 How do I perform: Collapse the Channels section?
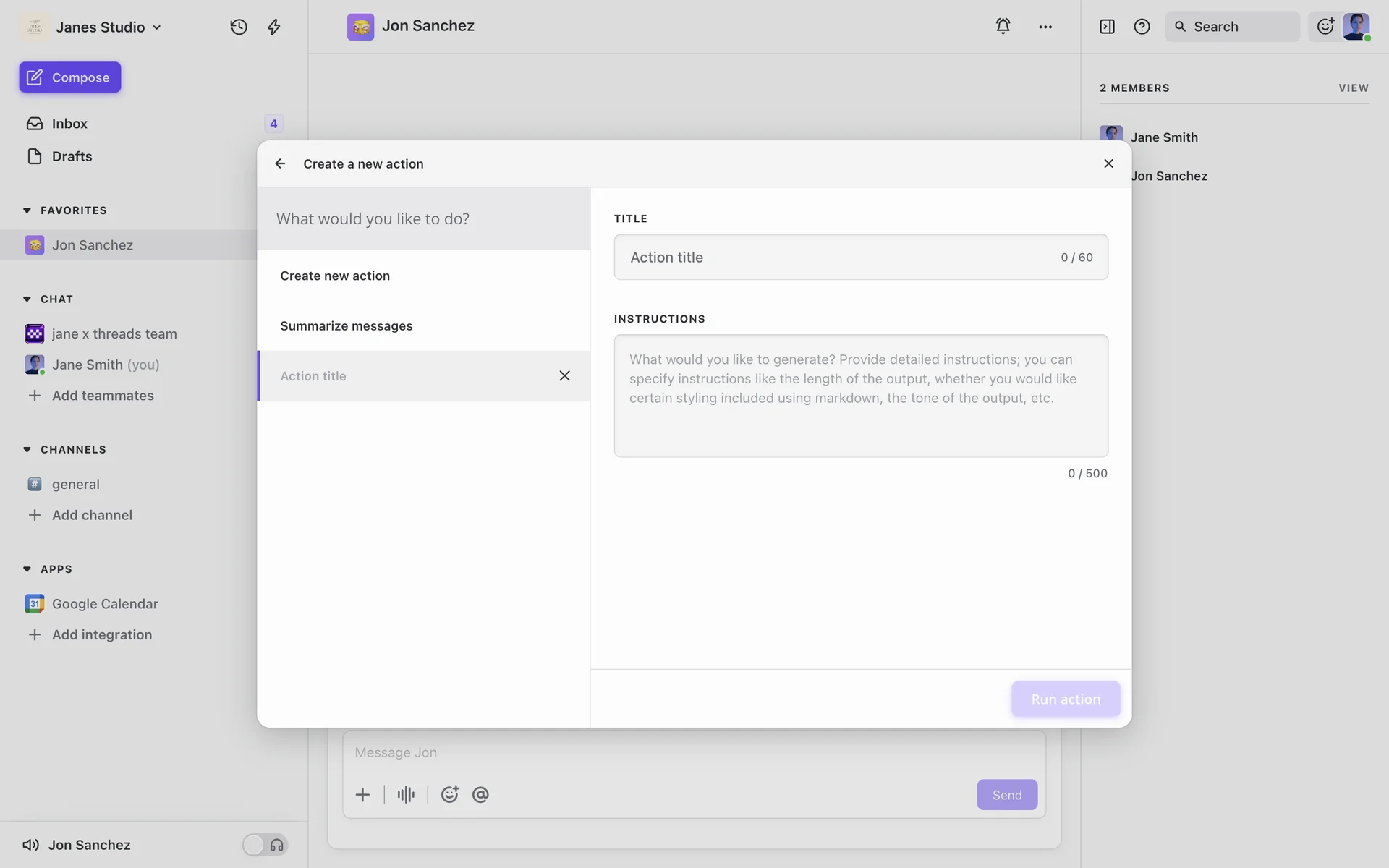point(27,450)
